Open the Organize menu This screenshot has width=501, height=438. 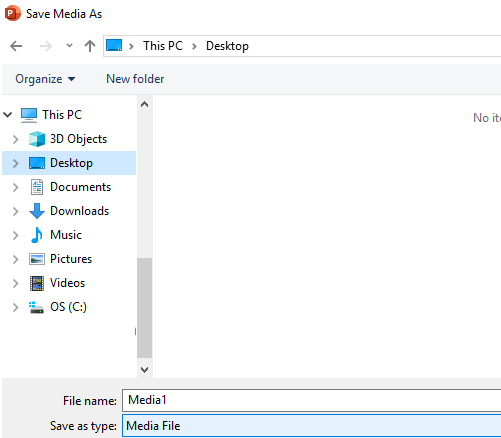click(x=45, y=79)
